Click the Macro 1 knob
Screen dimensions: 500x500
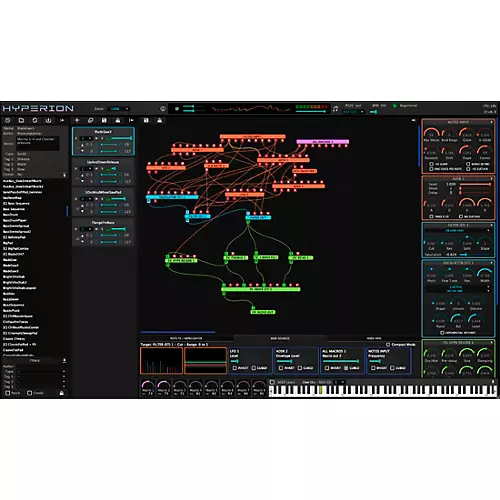147,385
